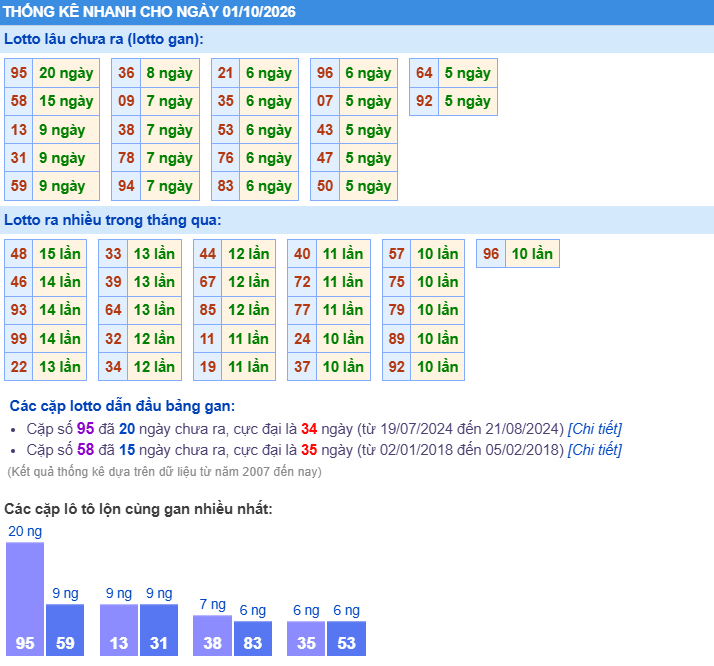Viewport: 714px width, 666px height.
Task: Select frequent number 89
Action: (397, 339)
